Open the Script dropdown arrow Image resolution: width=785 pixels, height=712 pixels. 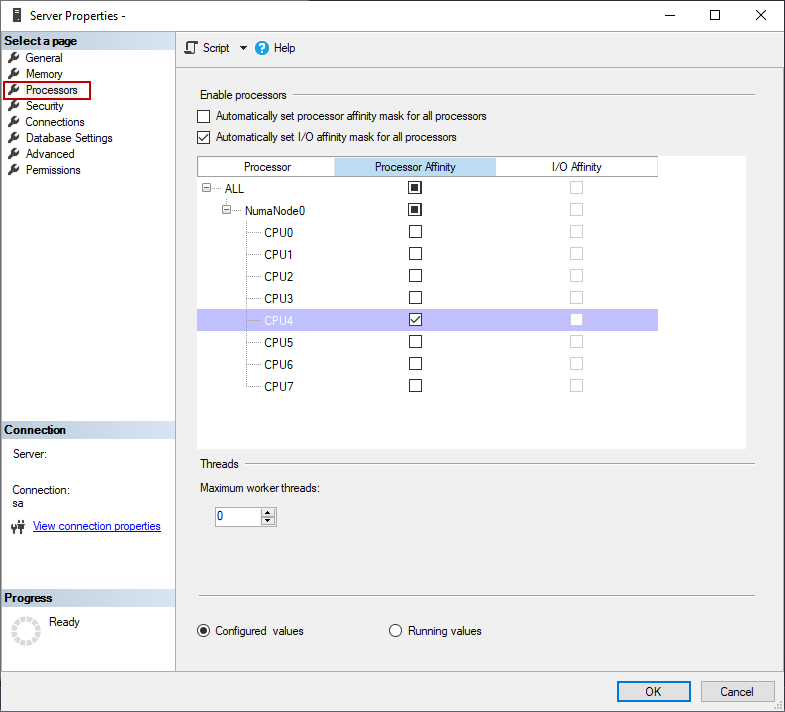point(243,48)
